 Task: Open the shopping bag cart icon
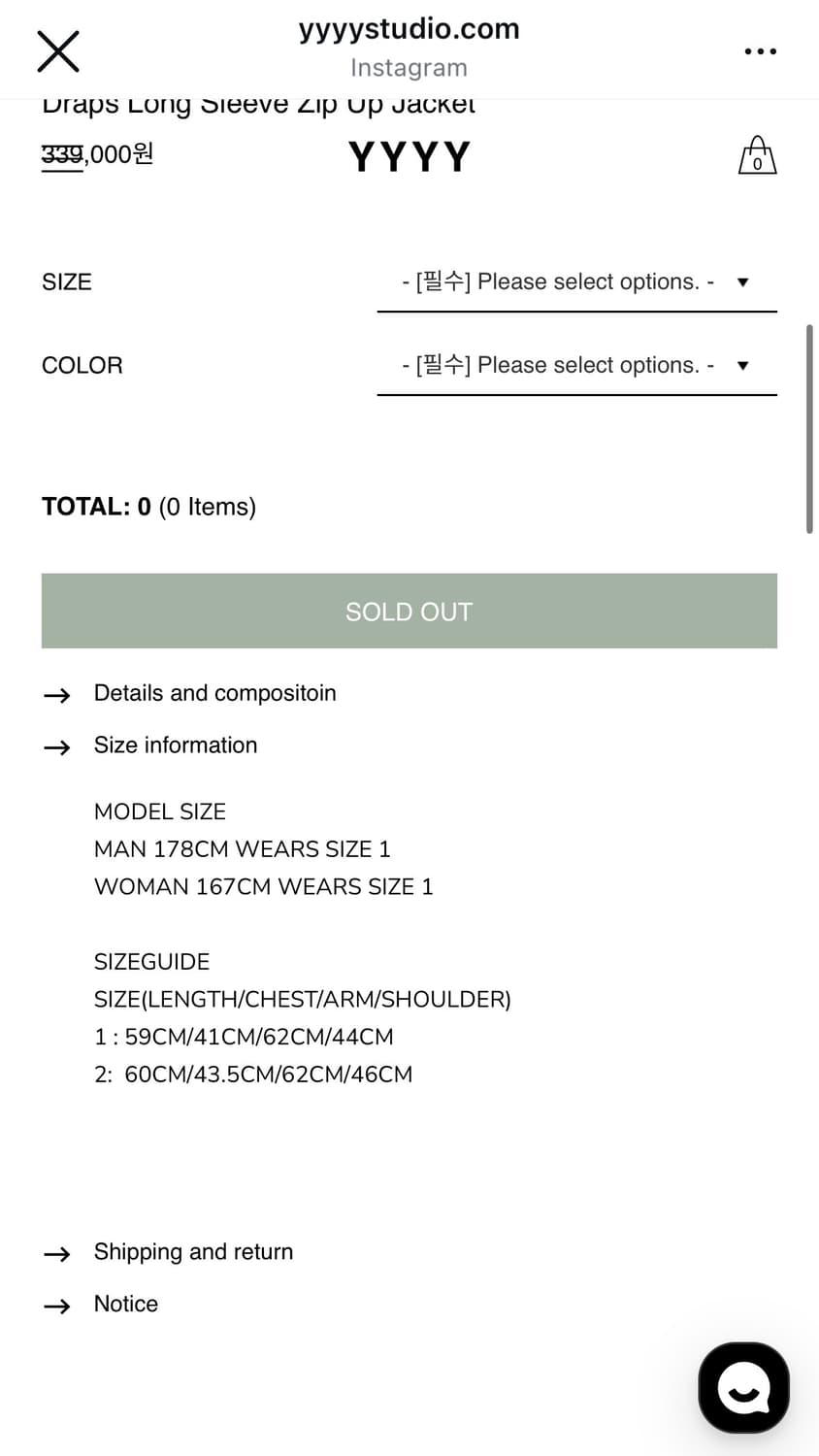click(757, 155)
